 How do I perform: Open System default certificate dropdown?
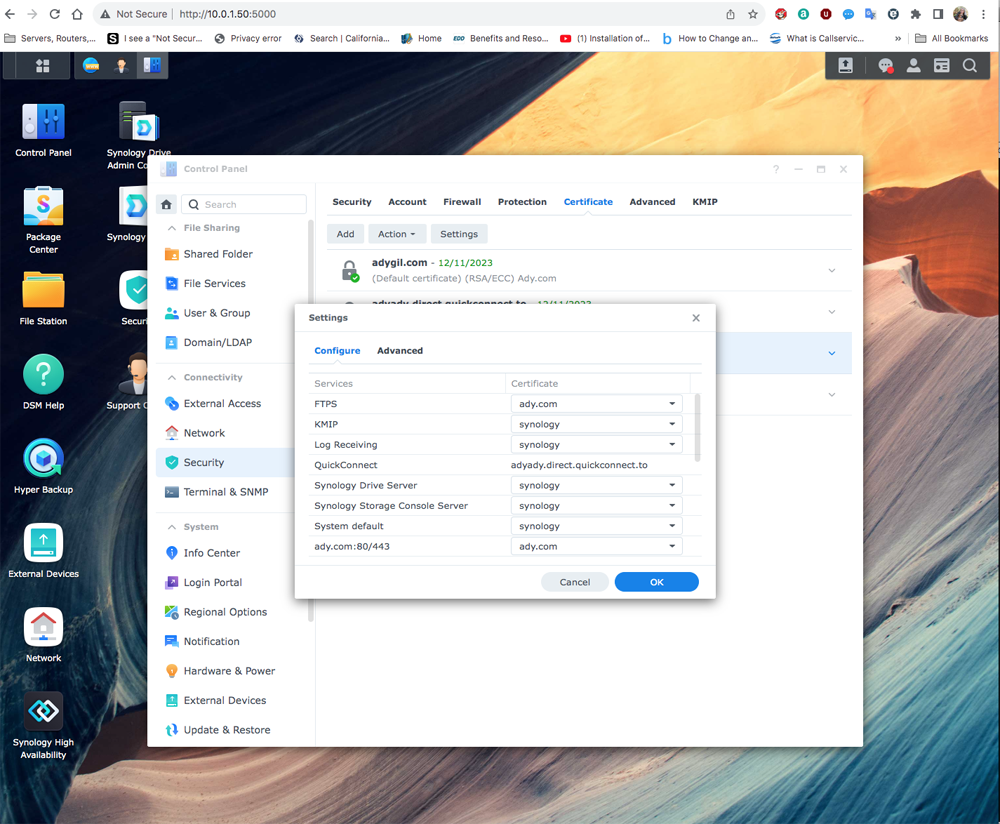point(596,526)
